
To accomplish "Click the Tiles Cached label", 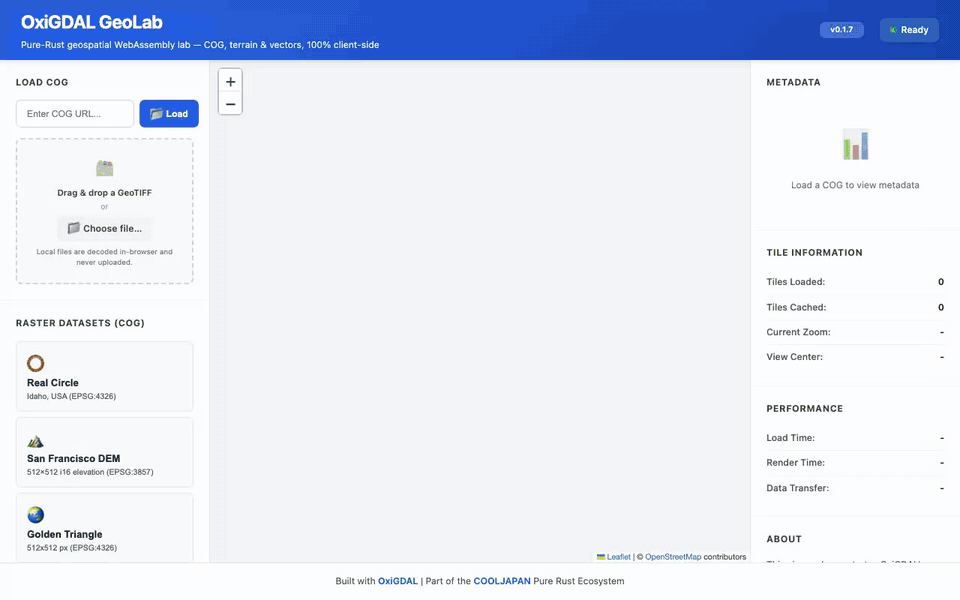I will [x=796, y=307].
